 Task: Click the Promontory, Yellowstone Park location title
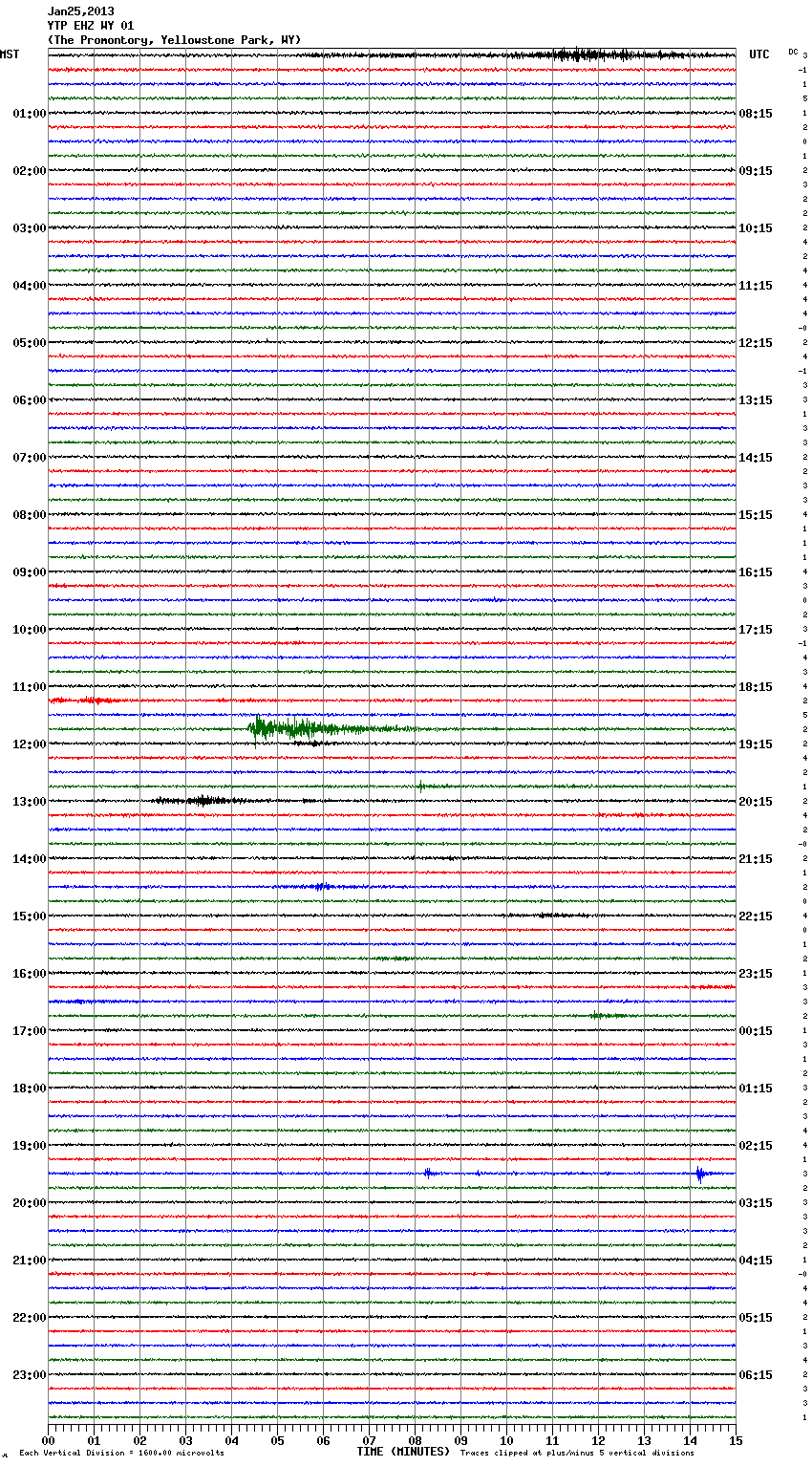pyautogui.click(x=174, y=40)
